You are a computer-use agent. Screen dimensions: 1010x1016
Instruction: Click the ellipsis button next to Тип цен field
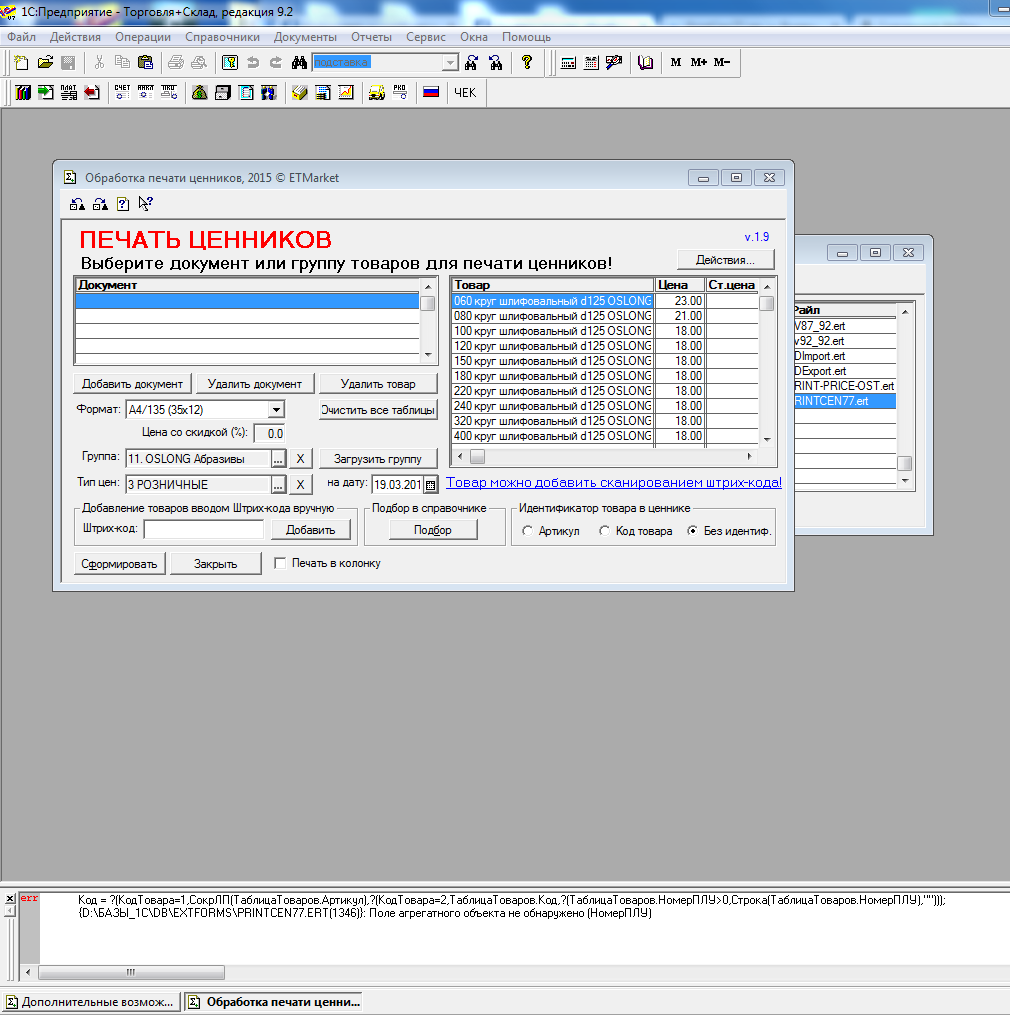pos(278,485)
